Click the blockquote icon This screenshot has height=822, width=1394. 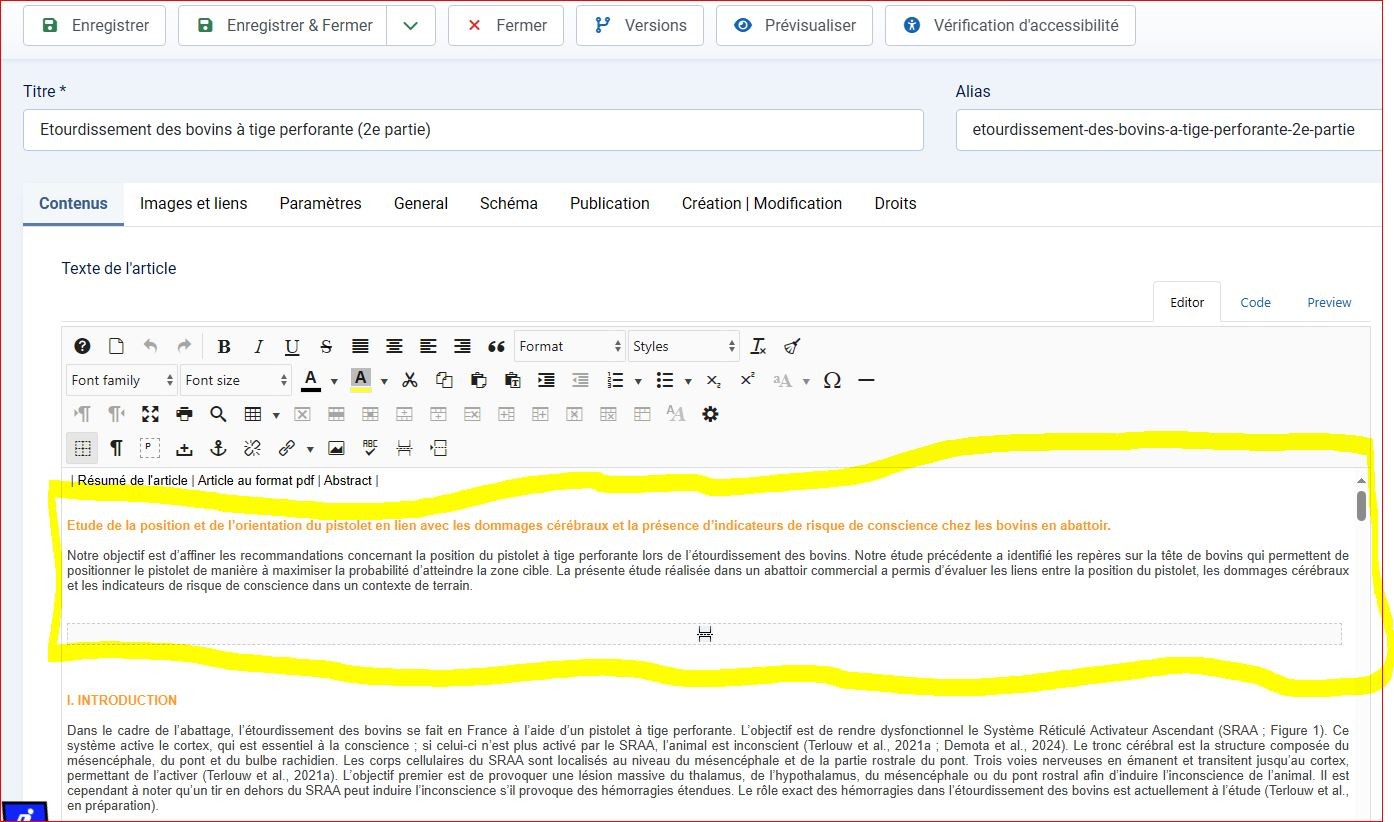click(x=496, y=347)
